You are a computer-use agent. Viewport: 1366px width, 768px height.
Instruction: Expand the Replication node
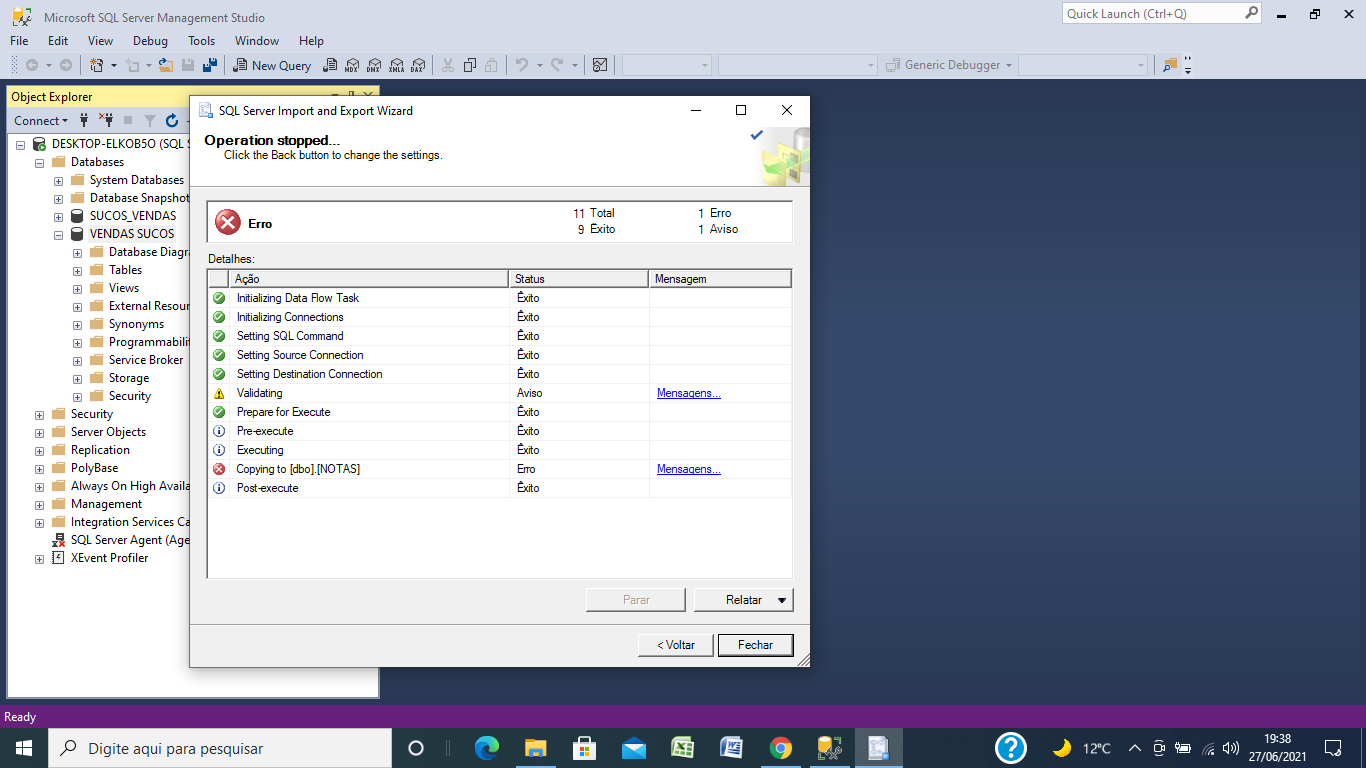tap(39, 450)
